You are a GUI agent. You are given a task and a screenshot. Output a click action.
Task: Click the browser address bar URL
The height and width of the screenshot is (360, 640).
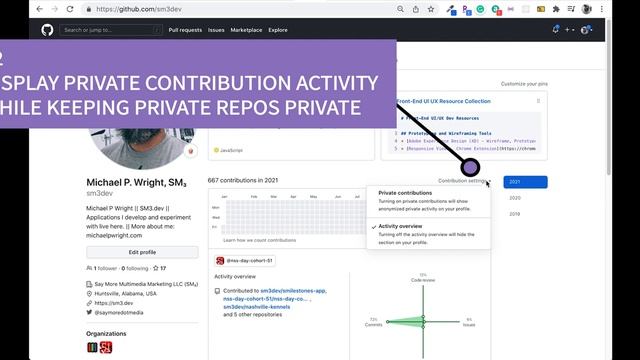click(x=139, y=9)
